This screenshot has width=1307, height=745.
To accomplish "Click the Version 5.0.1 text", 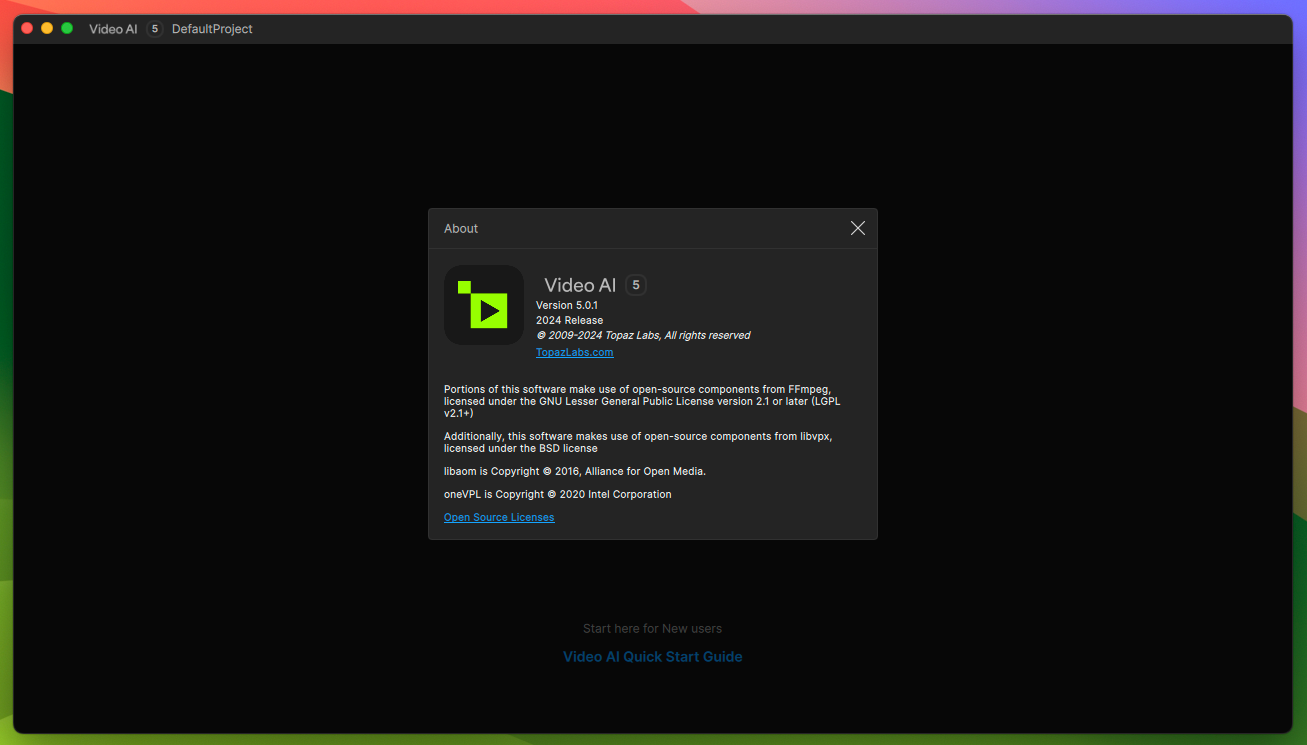I will click(x=567, y=305).
